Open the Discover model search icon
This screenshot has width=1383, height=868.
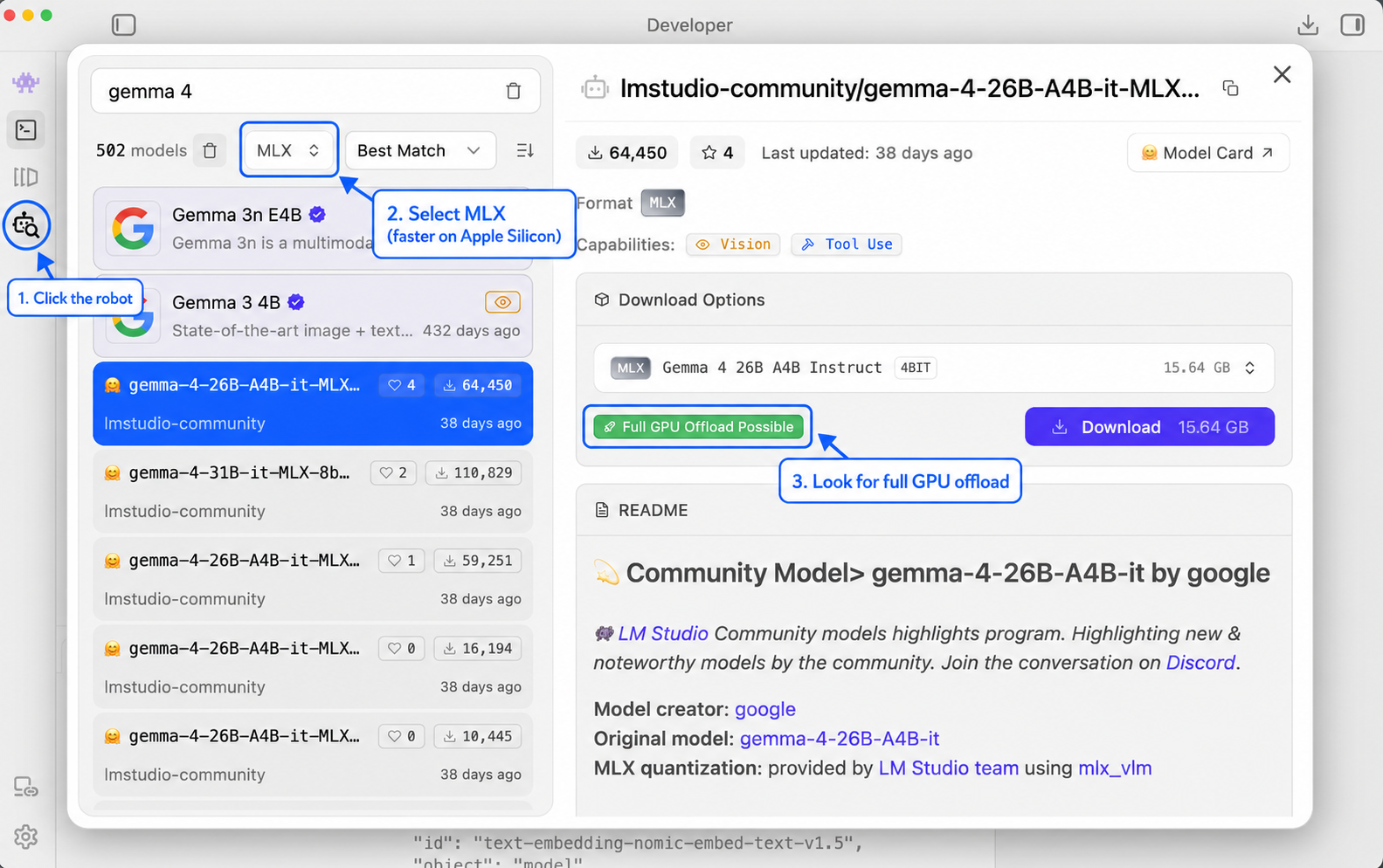pyautogui.click(x=26, y=226)
